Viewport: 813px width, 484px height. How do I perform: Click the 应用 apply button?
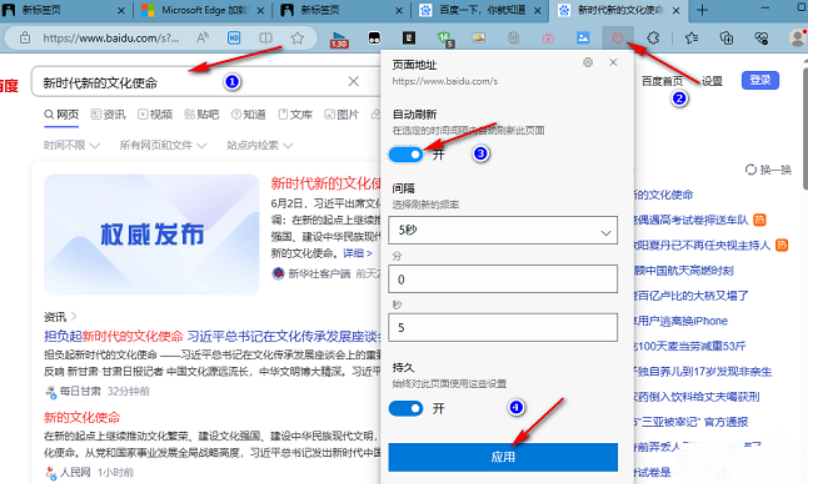(x=503, y=457)
